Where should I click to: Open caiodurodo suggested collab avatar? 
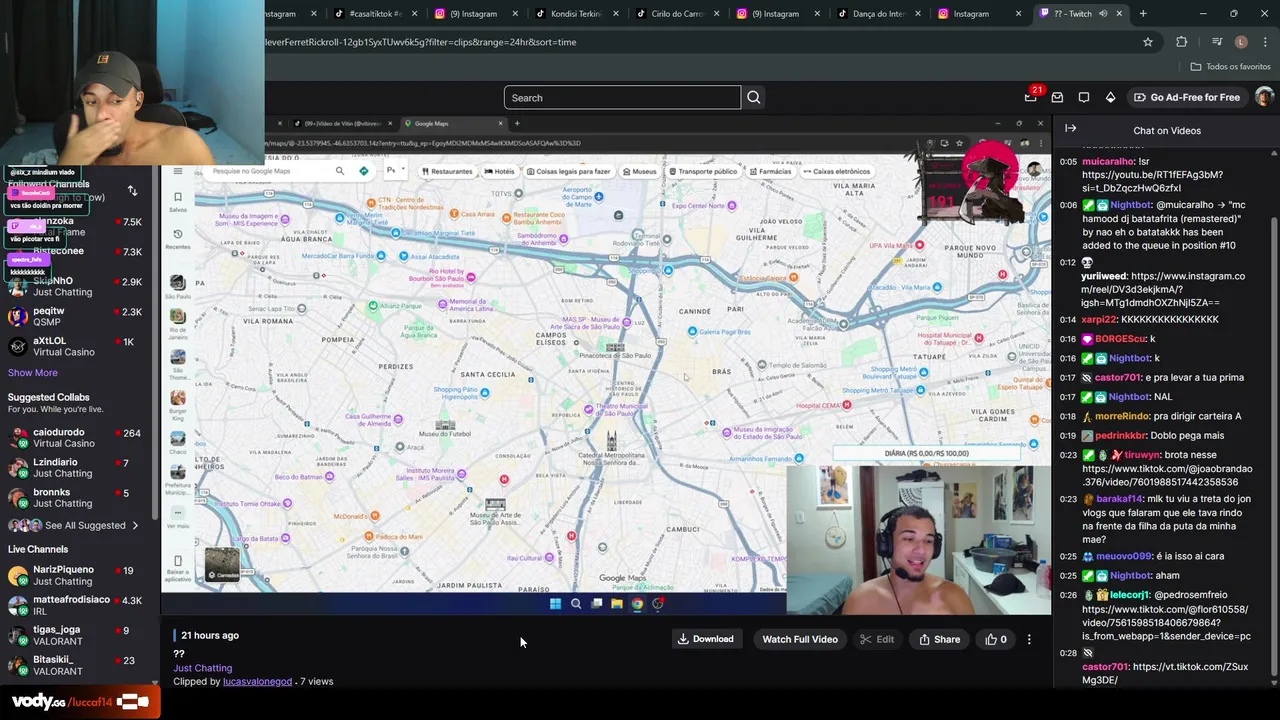coord(17,438)
